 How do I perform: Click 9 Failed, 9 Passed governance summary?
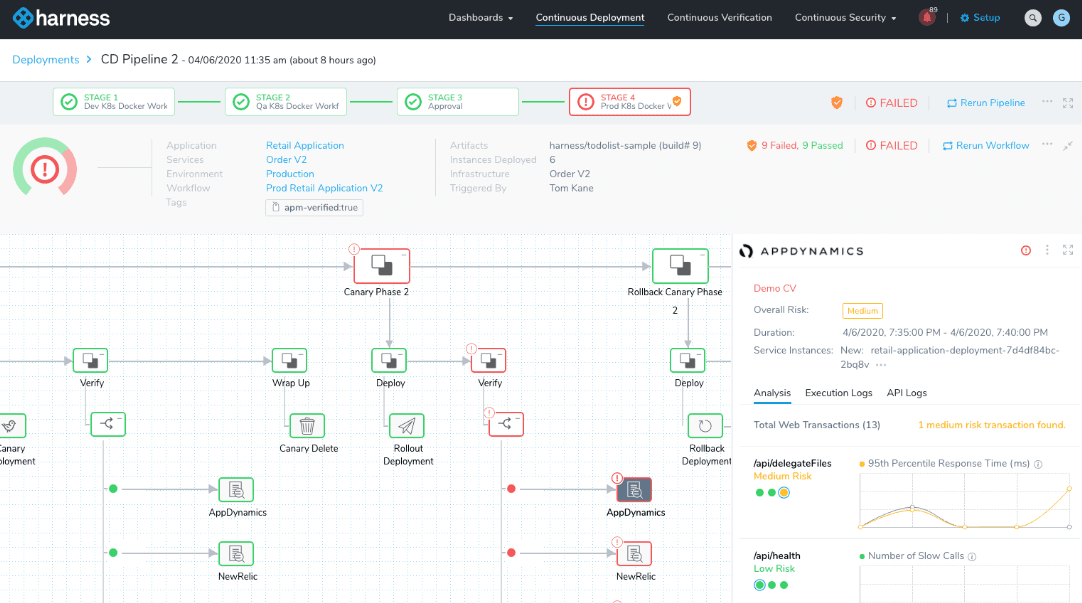point(795,146)
